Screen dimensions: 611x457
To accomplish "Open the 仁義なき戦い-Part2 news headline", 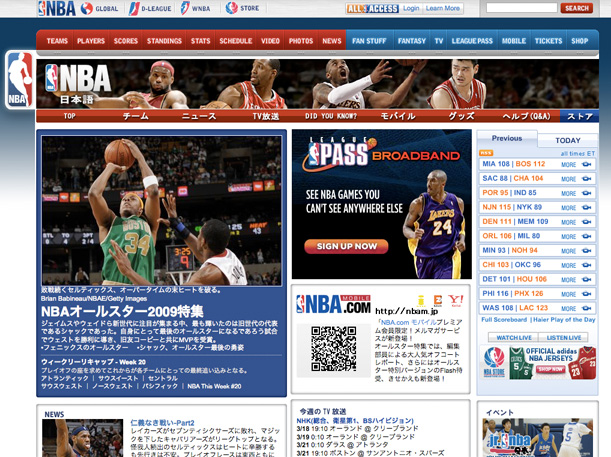I will 162,423.
